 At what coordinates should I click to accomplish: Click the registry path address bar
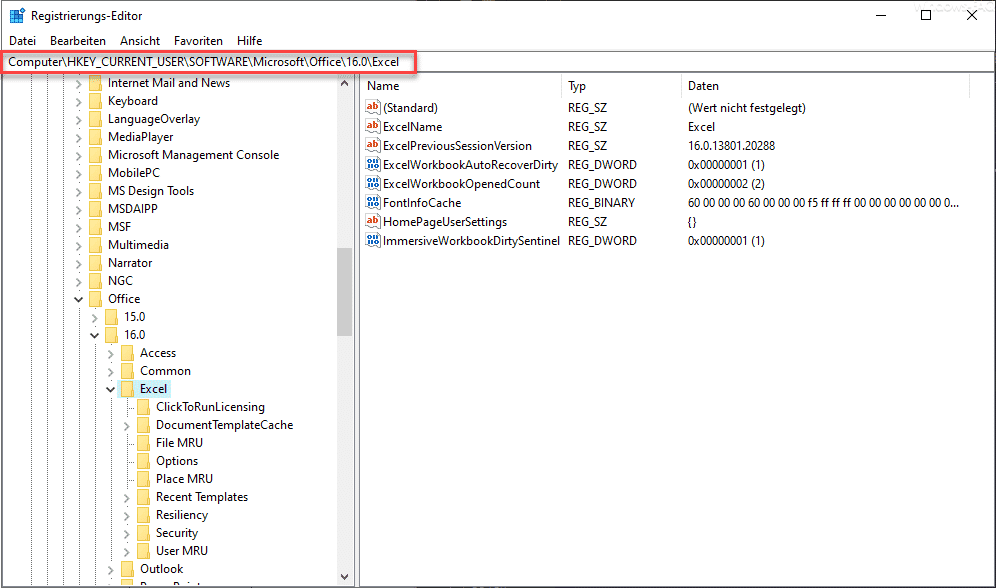[x=498, y=62]
